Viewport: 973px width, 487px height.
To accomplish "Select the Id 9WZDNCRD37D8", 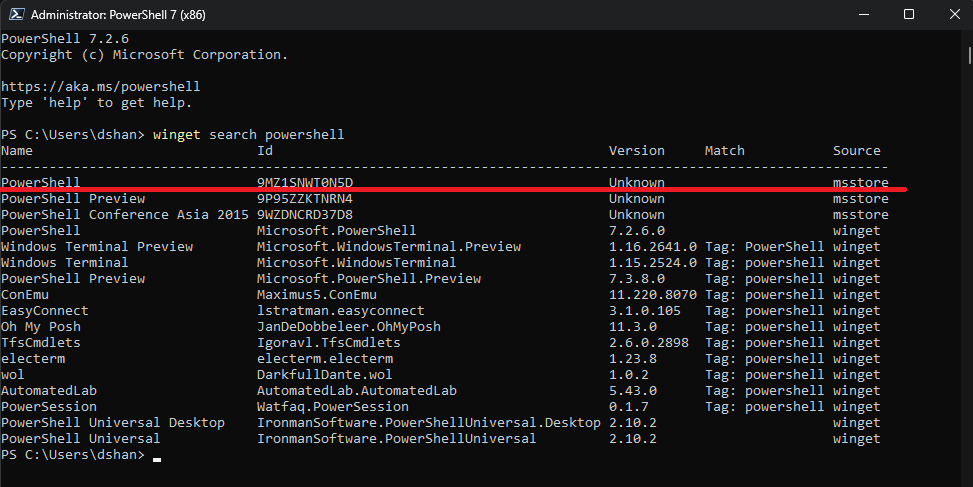I will pyautogui.click(x=305, y=215).
